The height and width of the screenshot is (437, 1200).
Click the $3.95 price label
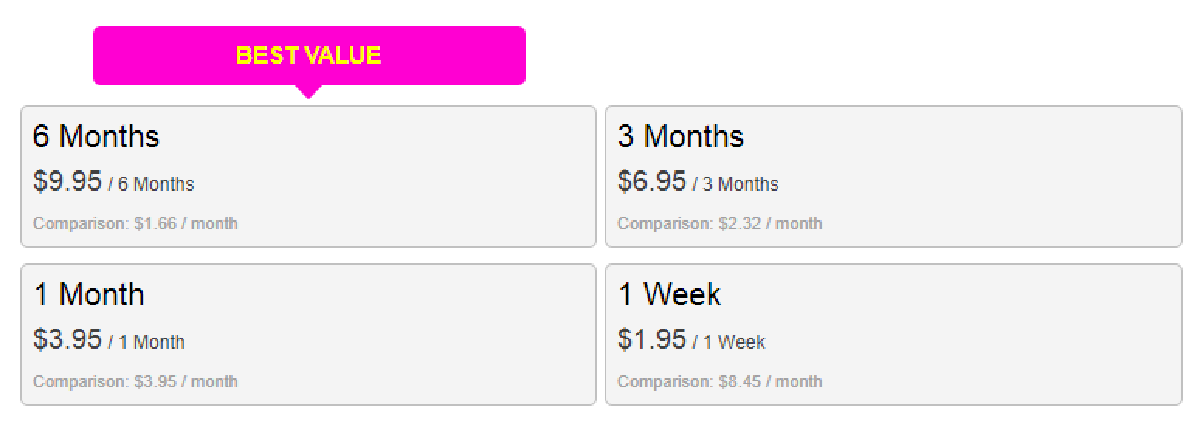68,339
